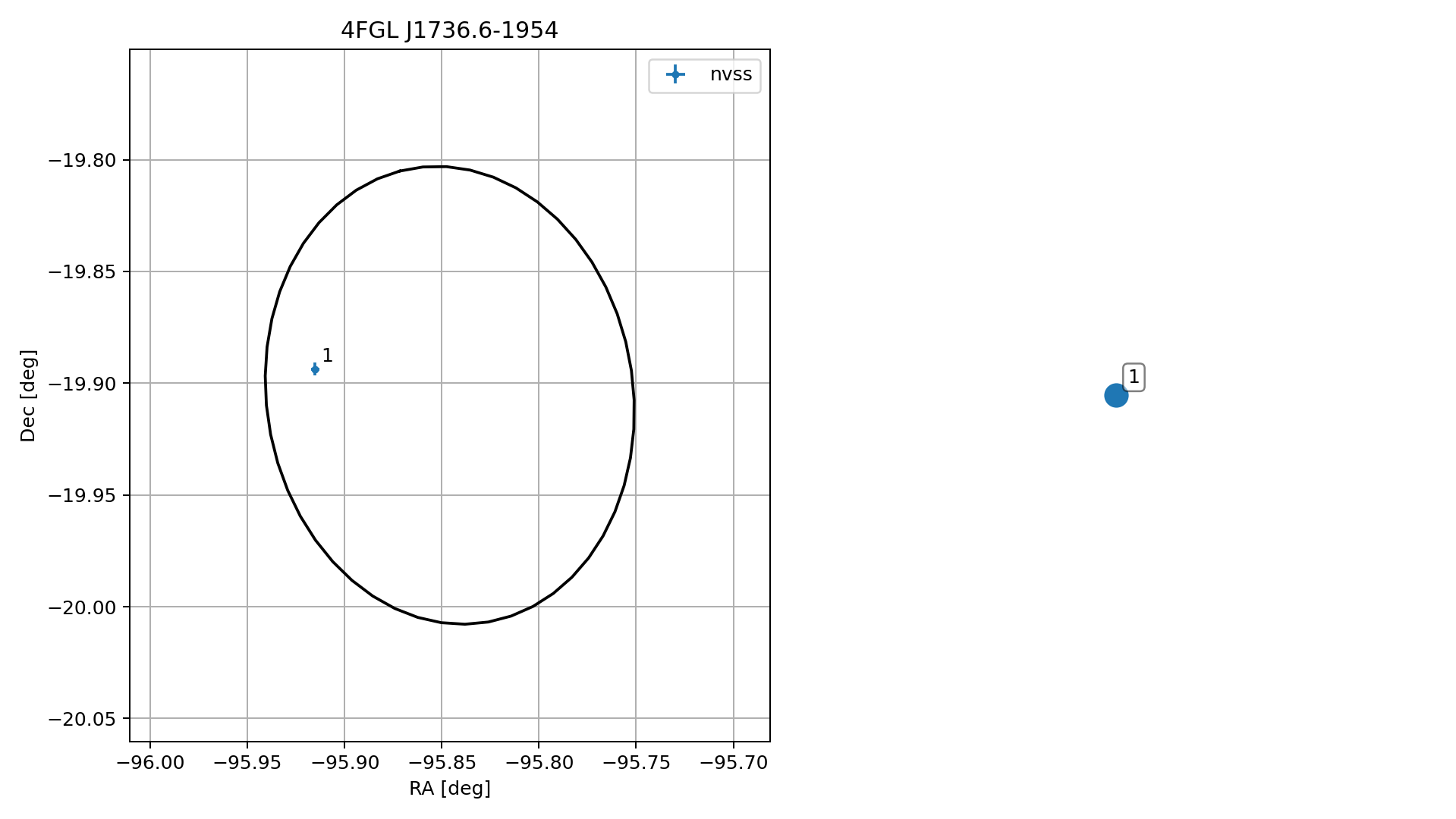Click the boxed label 1 beside blue dot
This screenshot has width=1456, height=819.
tap(1134, 377)
